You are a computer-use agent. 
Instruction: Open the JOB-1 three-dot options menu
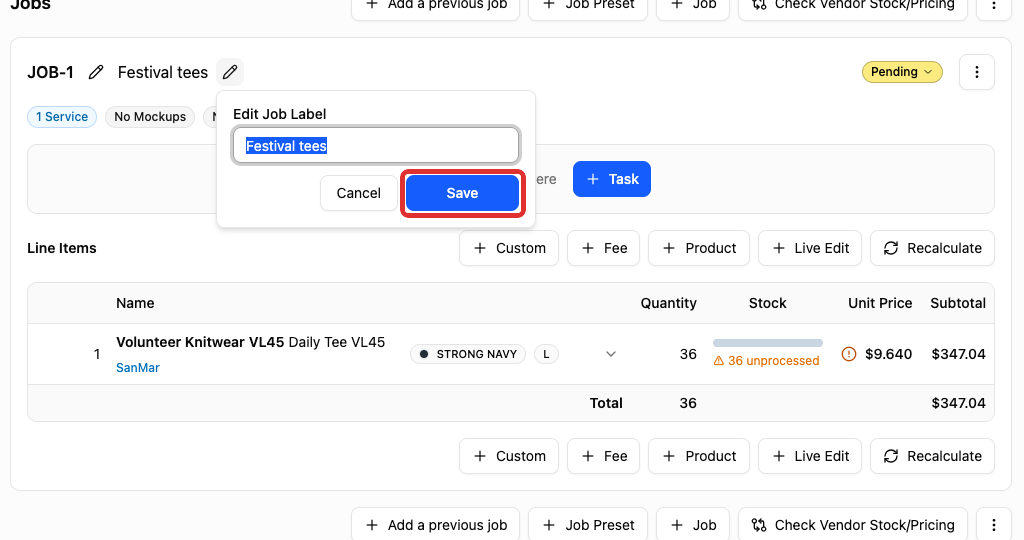tap(976, 72)
